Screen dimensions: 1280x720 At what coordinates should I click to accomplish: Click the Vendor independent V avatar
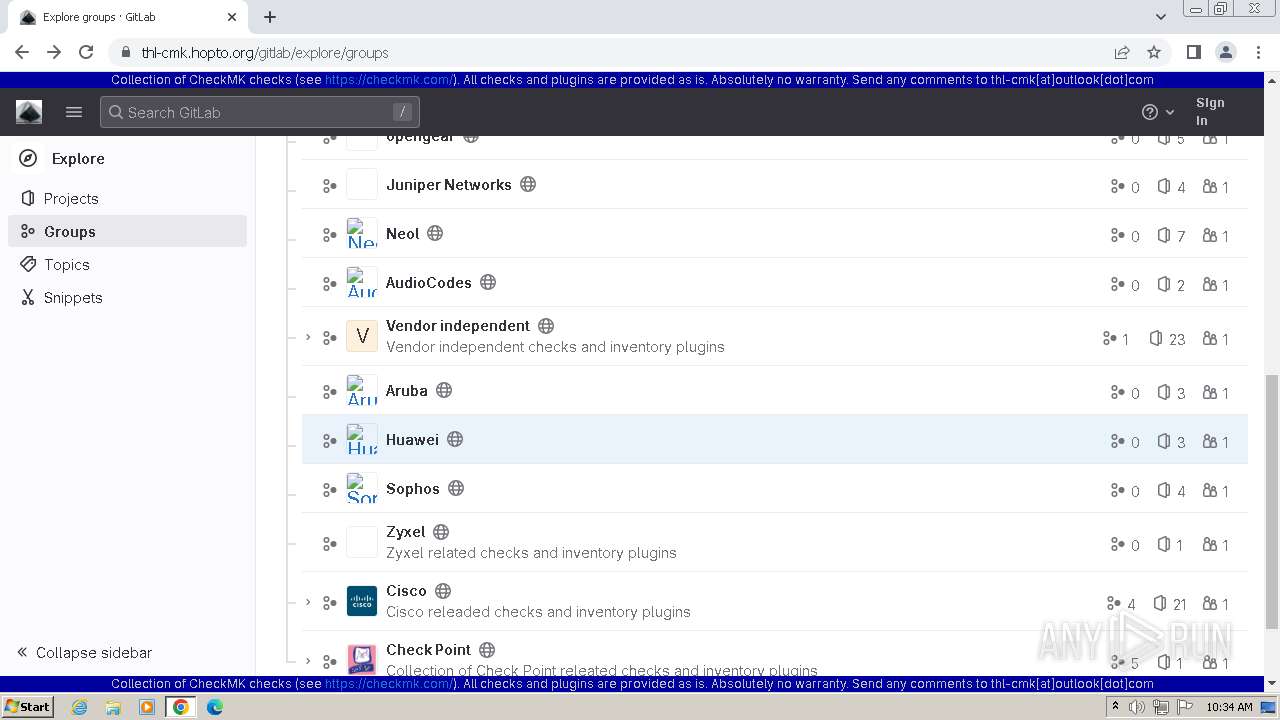(x=362, y=336)
